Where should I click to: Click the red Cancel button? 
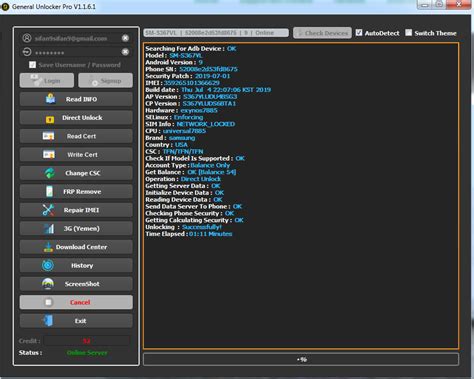[76, 302]
